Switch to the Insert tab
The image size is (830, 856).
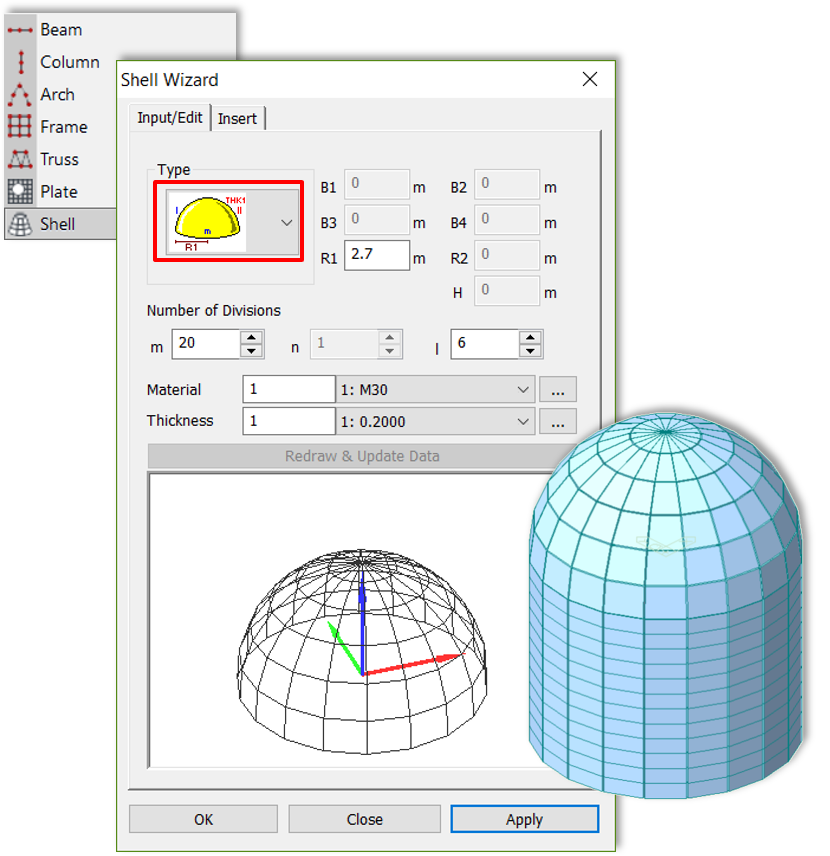237,118
